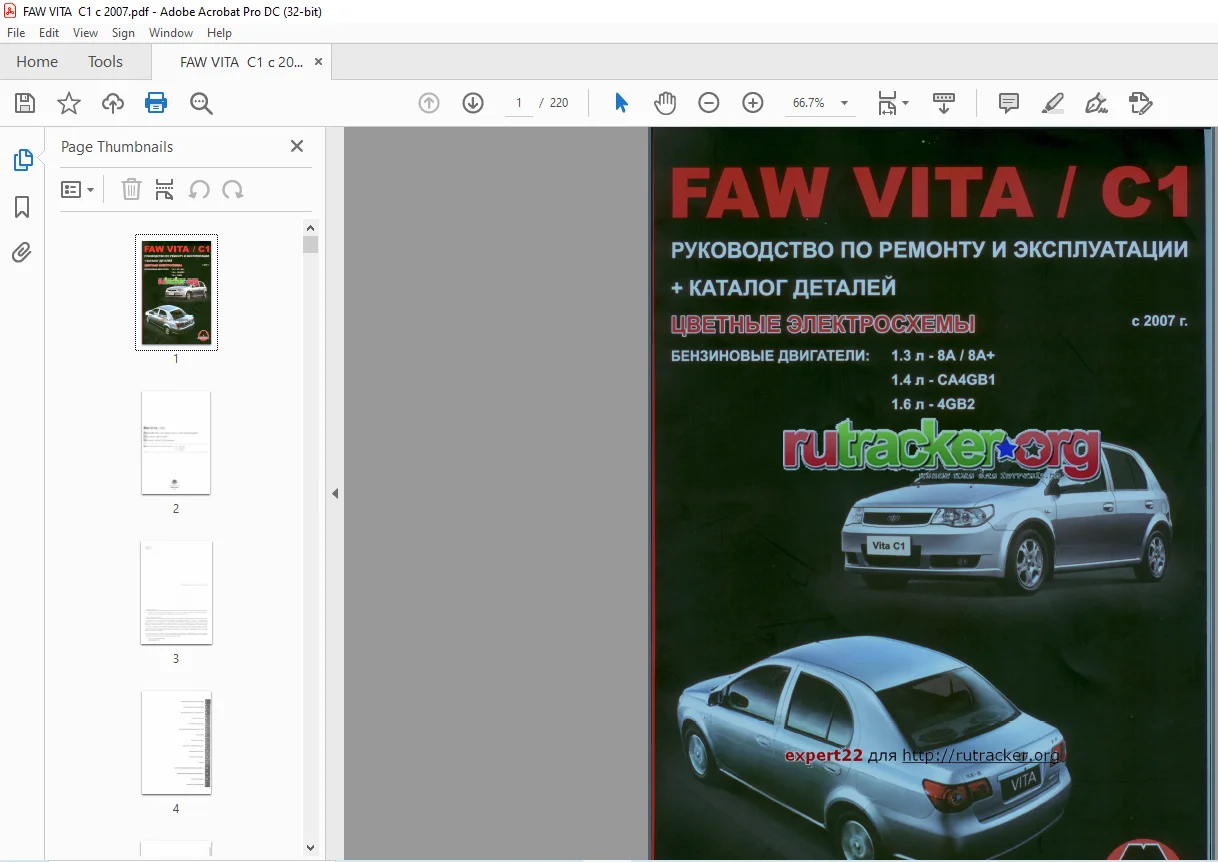Go to the previous page with the up arrow

pyautogui.click(x=429, y=103)
